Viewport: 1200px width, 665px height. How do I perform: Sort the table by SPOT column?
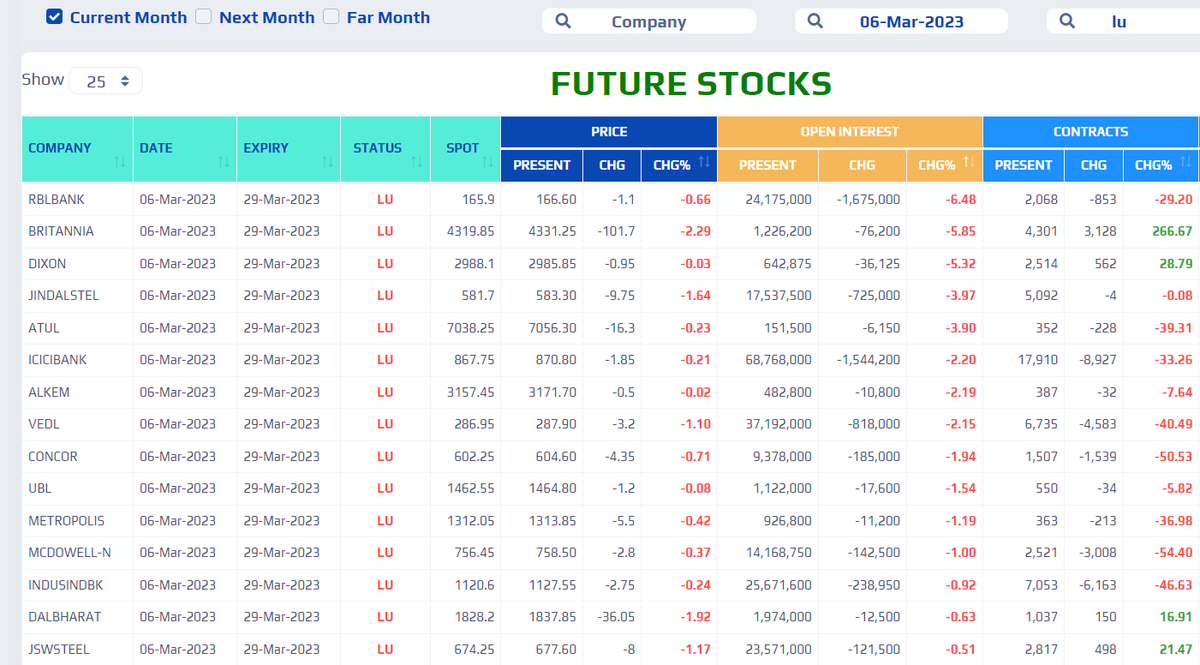[x=465, y=148]
